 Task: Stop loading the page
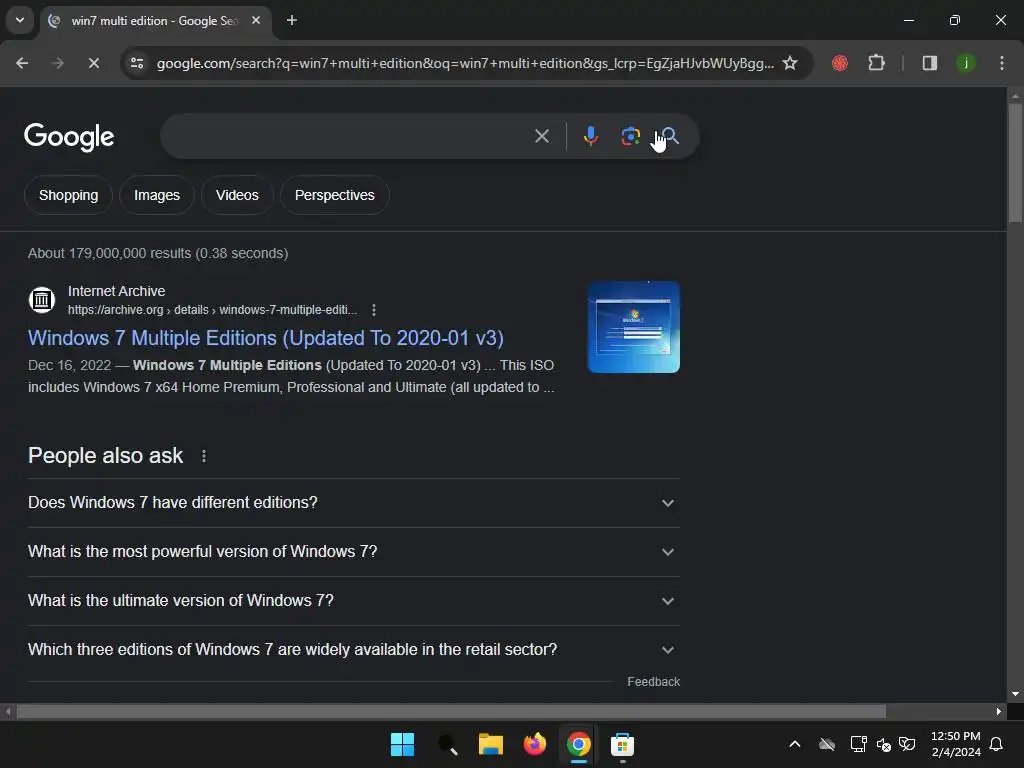click(x=93, y=63)
